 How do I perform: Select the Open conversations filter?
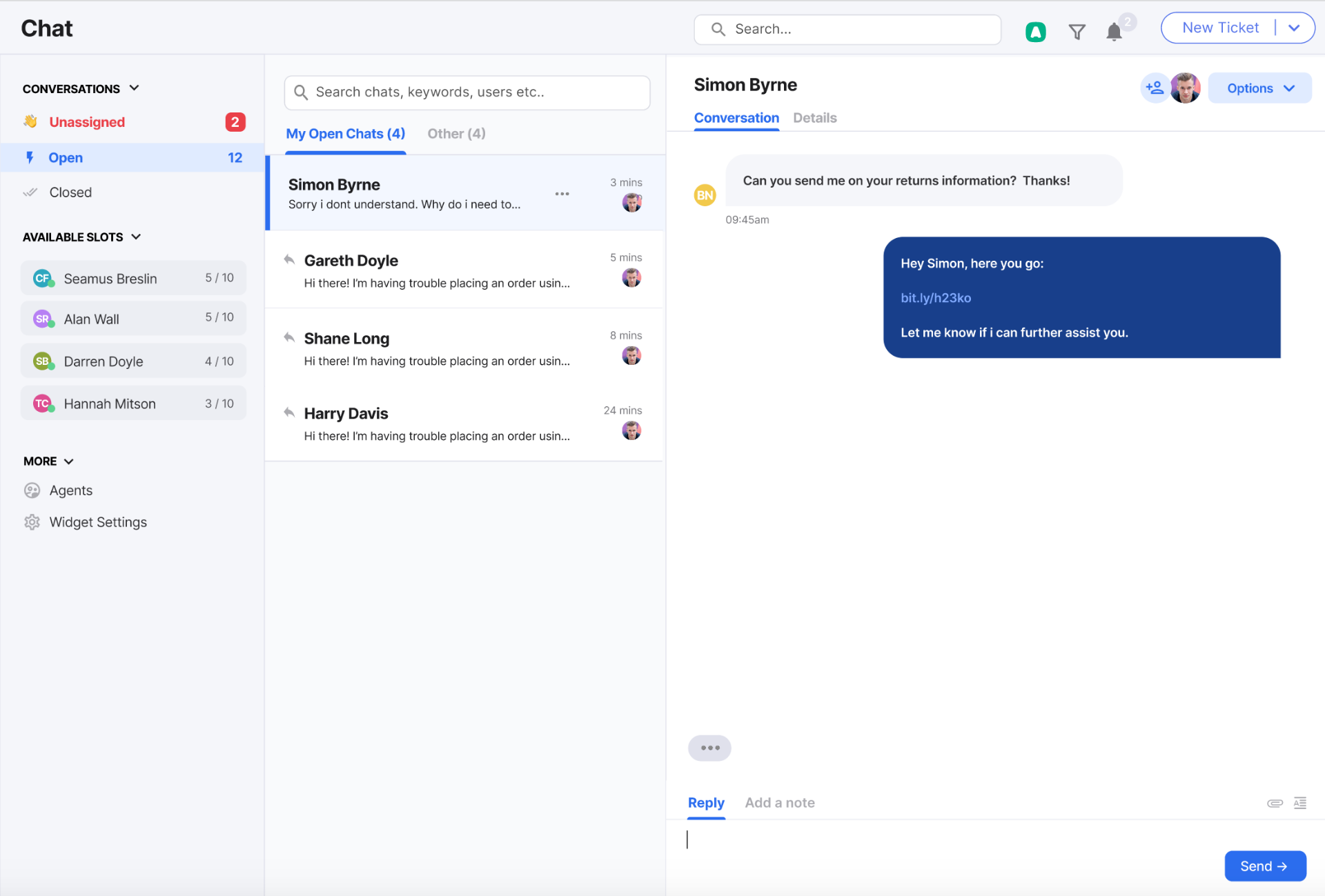(66, 157)
